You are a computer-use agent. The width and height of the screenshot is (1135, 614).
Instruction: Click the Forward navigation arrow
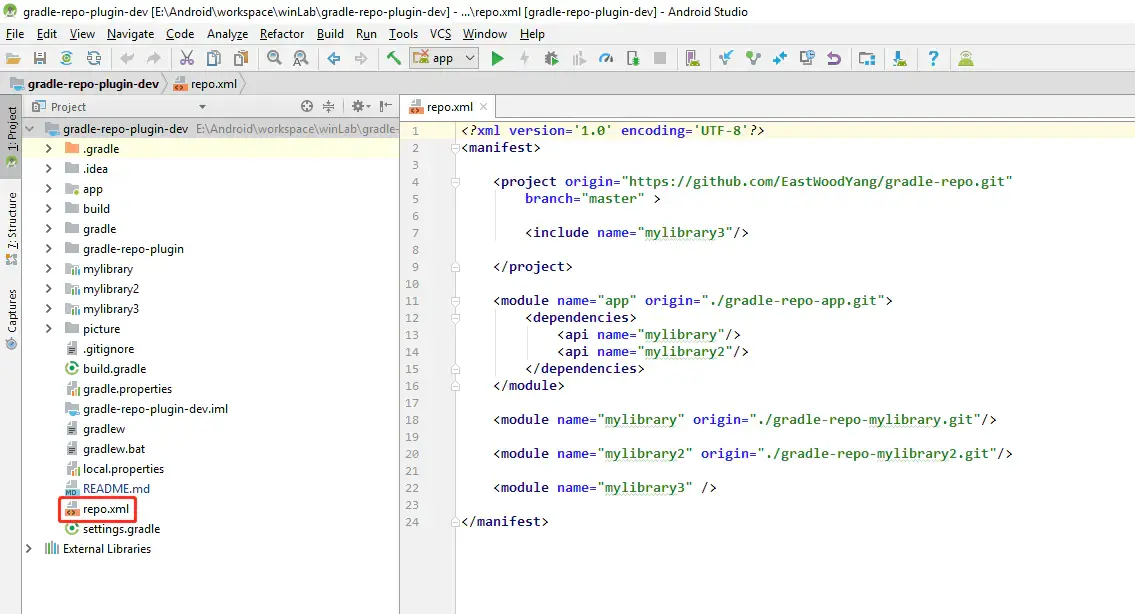pyautogui.click(x=360, y=59)
